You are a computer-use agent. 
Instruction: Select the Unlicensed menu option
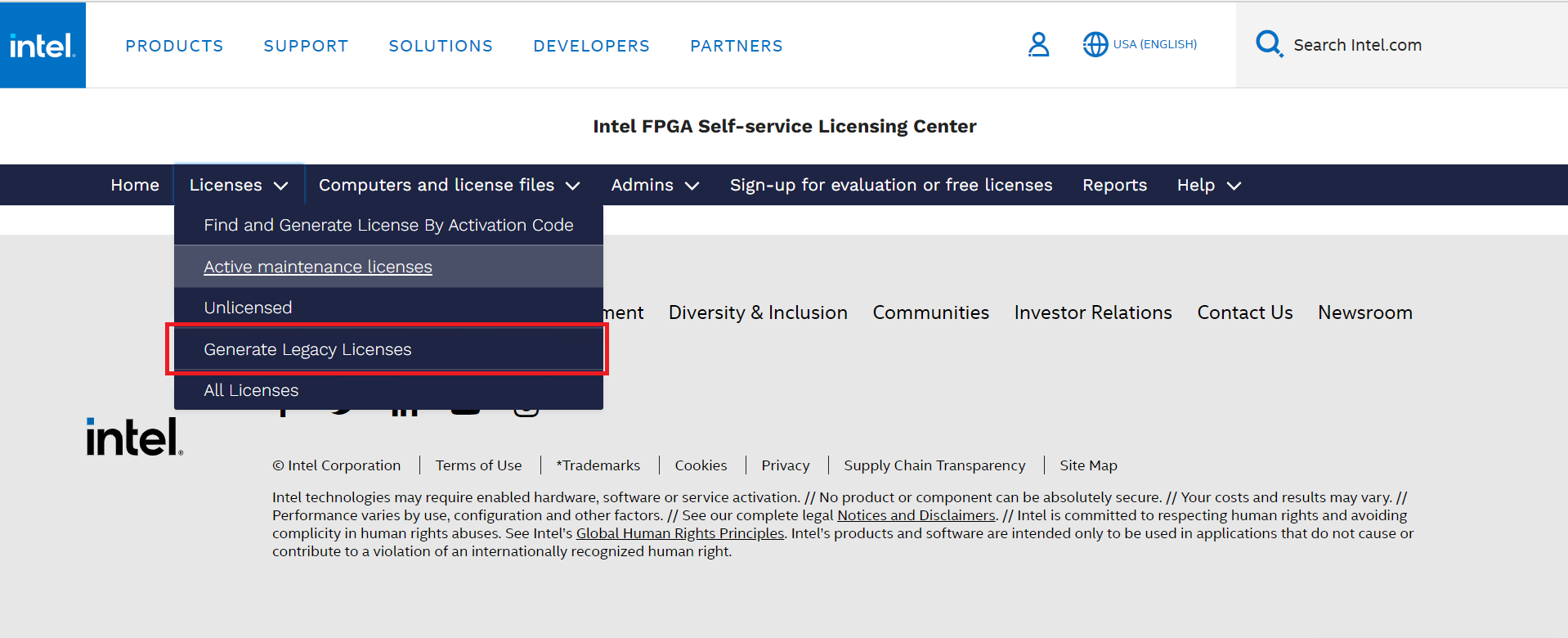pyautogui.click(x=248, y=308)
